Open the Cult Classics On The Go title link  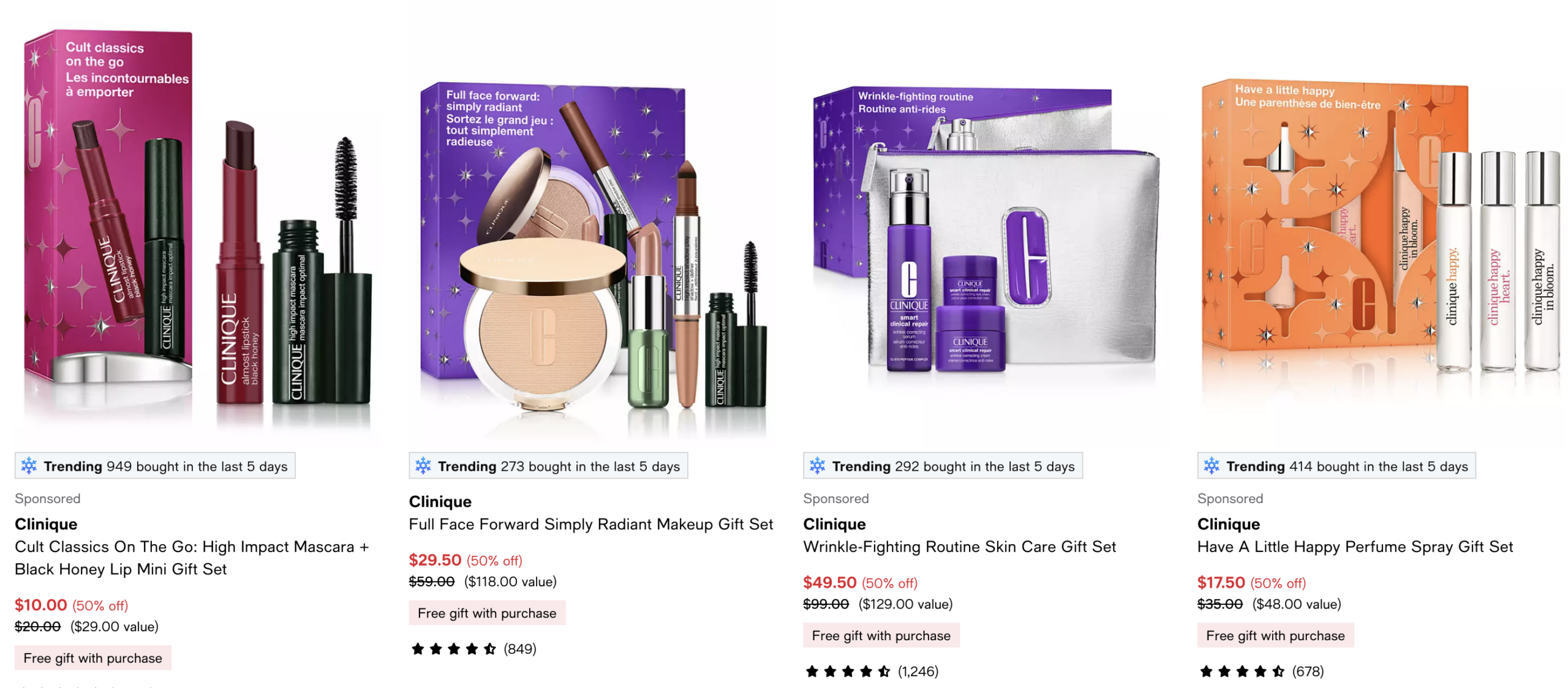(x=192, y=558)
